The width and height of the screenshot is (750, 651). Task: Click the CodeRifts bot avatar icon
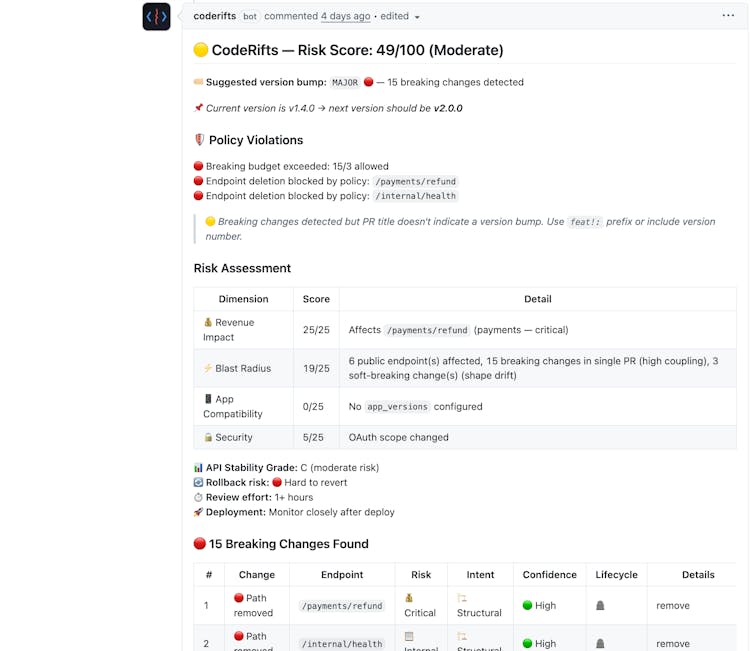[x=157, y=16]
